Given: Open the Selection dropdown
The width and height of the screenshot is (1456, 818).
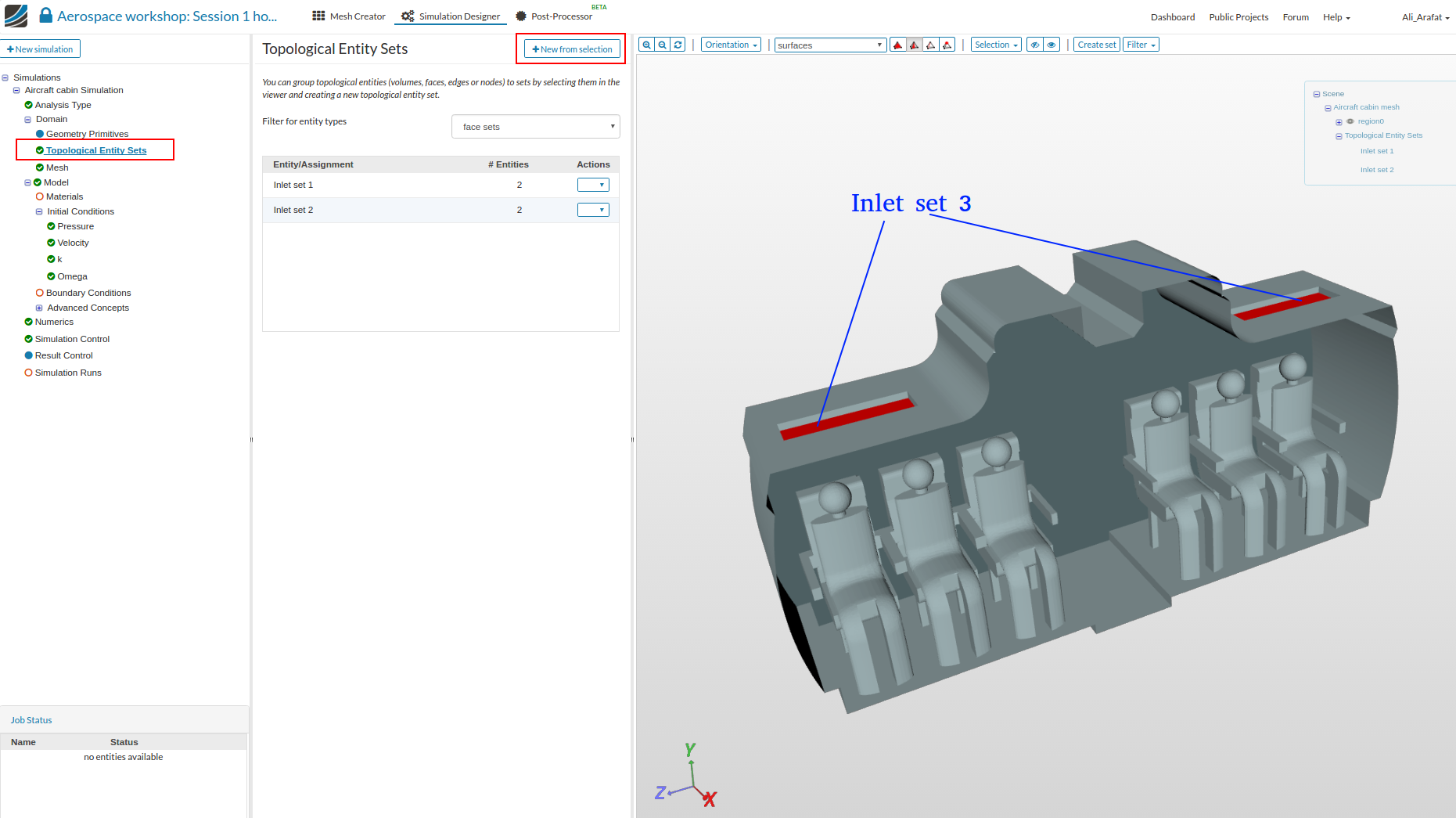Looking at the screenshot, I should click(x=996, y=45).
